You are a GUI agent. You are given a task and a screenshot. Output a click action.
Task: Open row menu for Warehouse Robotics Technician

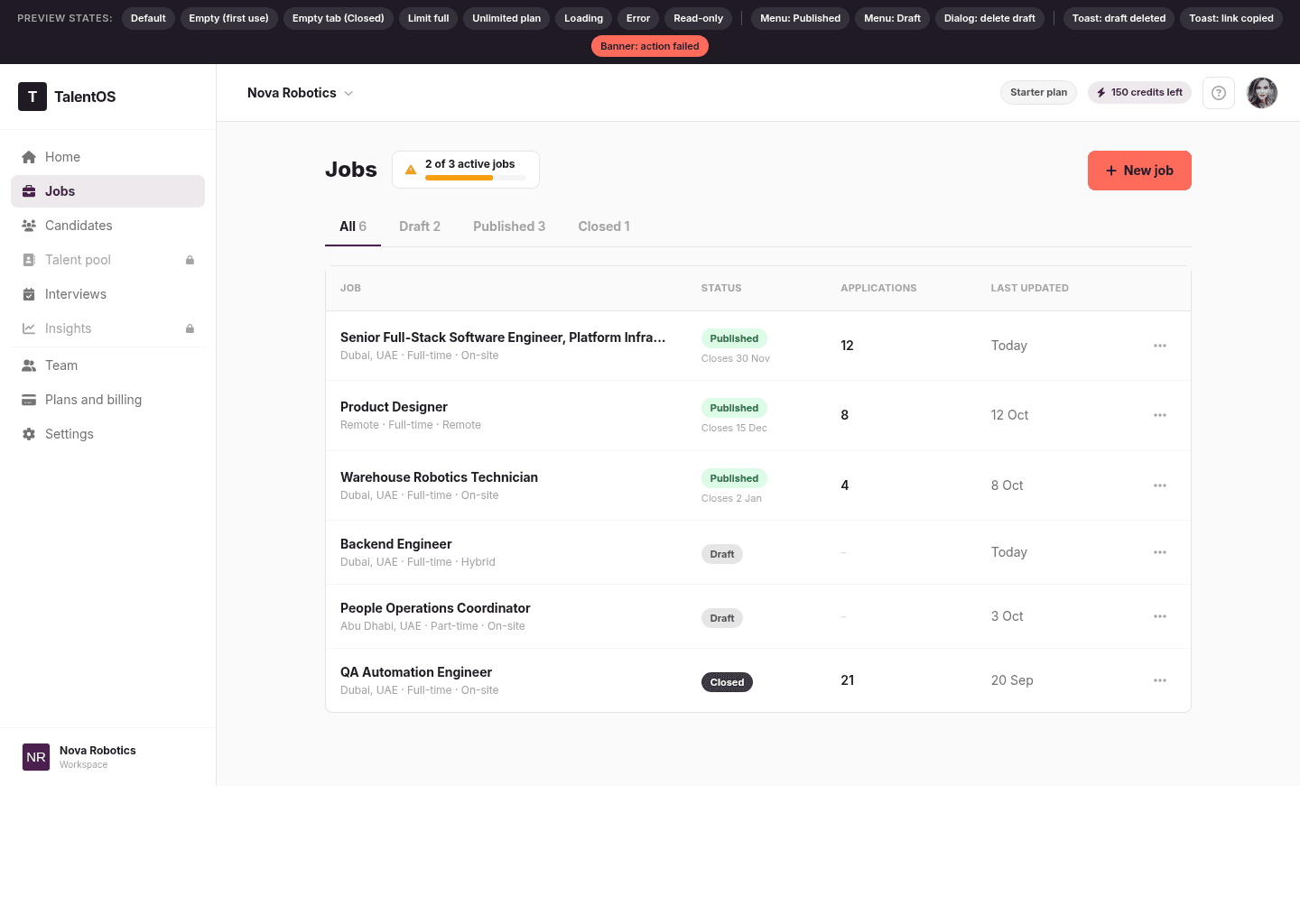click(1160, 485)
